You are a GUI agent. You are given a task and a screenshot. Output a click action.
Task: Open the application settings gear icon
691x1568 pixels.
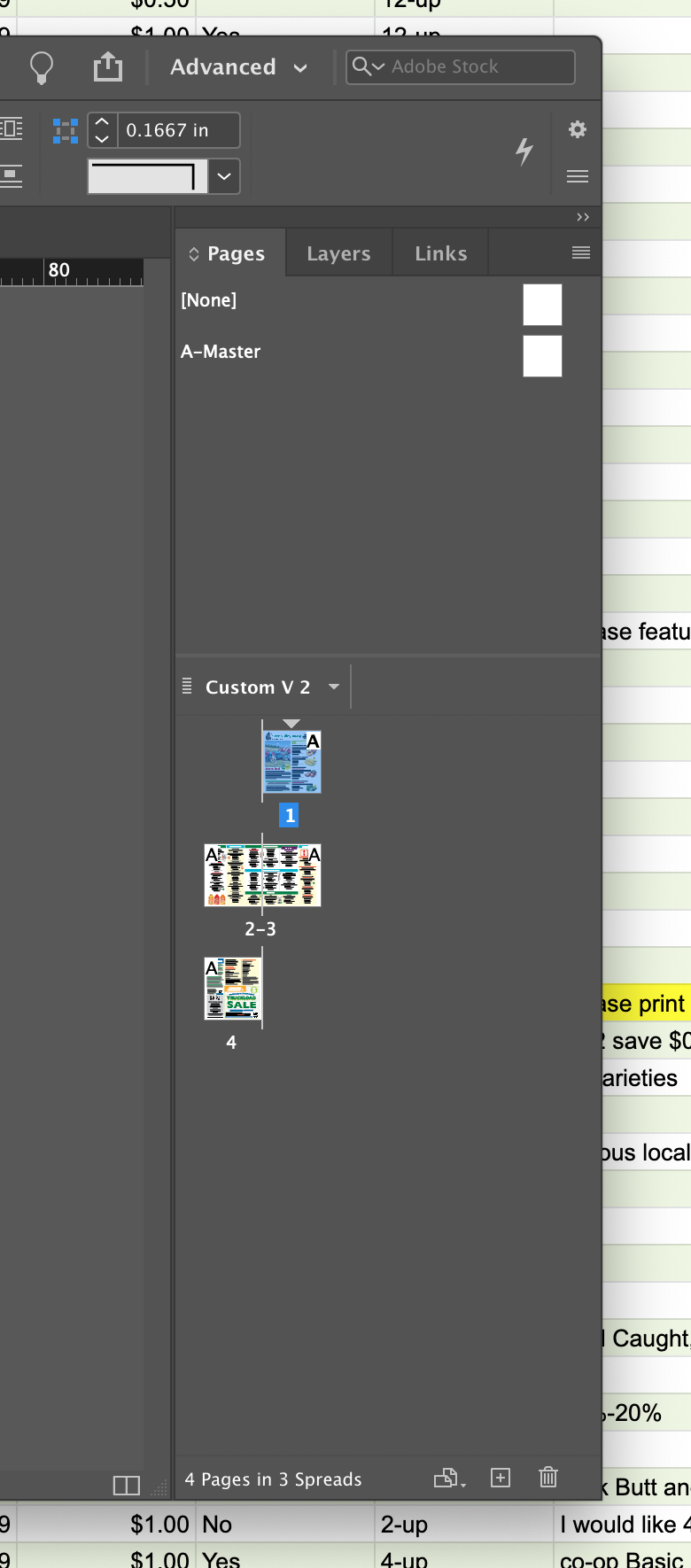click(577, 129)
